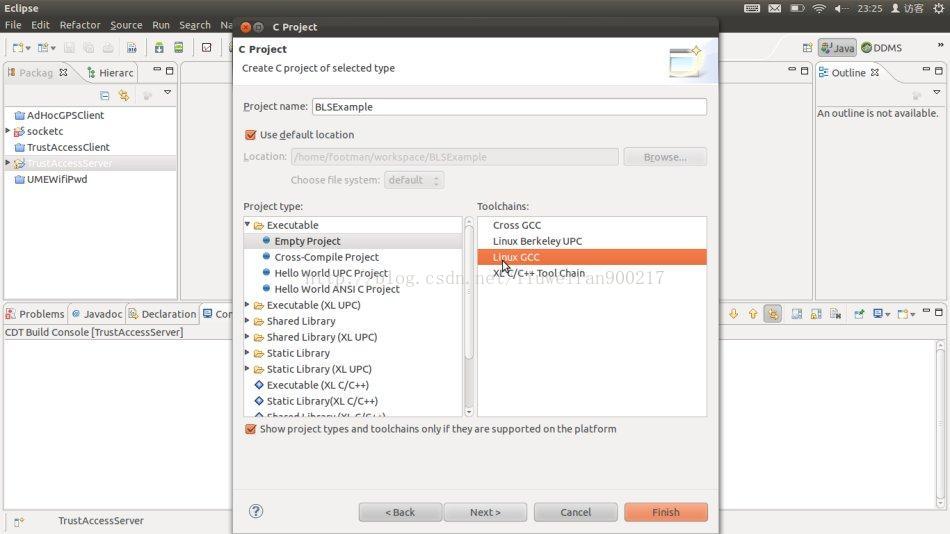Switch to the Declaration tab

point(162,314)
